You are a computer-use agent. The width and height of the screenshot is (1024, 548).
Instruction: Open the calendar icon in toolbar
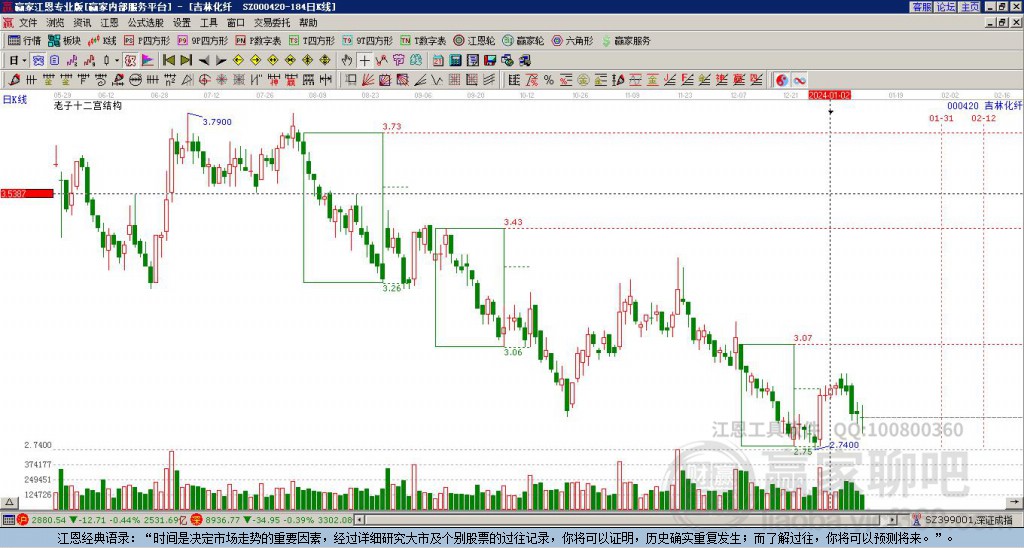click(x=438, y=60)
